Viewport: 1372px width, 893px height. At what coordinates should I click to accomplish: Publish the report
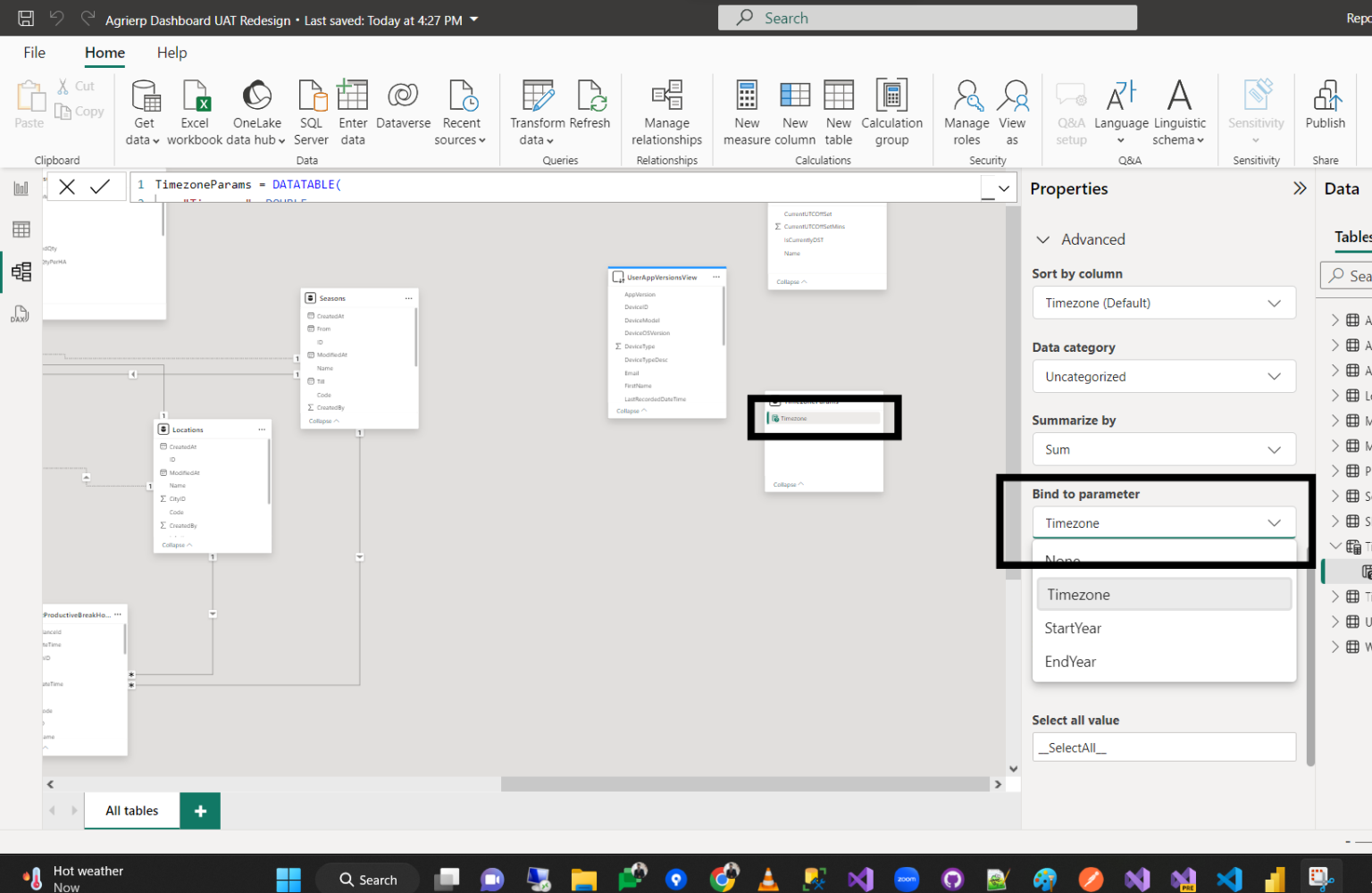click(1325, 110)
